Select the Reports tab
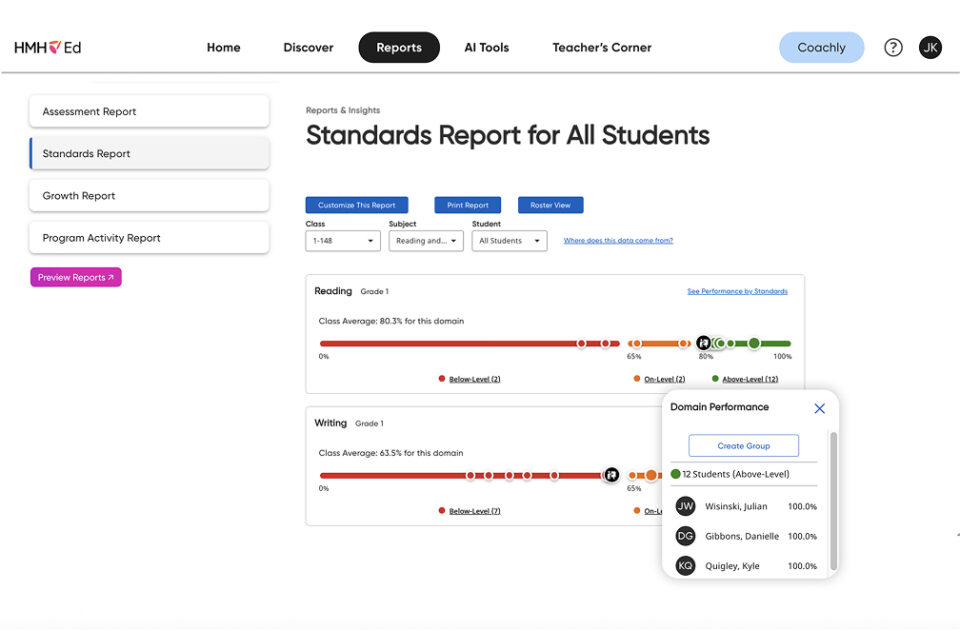The height and width of the screenshot is (630, 960). (399, 47)
